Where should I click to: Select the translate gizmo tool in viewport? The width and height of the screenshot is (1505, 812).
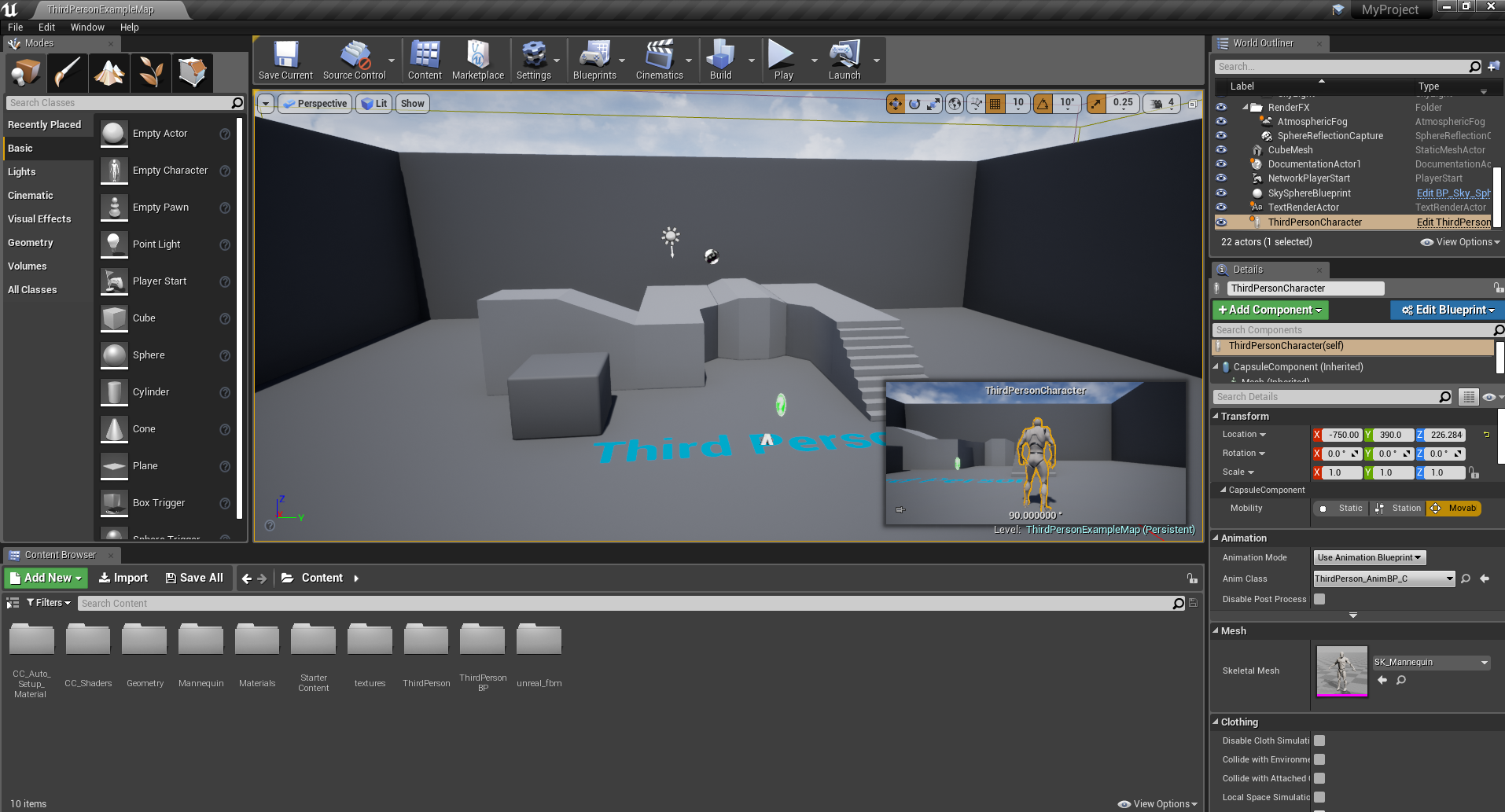click(896, 104)
